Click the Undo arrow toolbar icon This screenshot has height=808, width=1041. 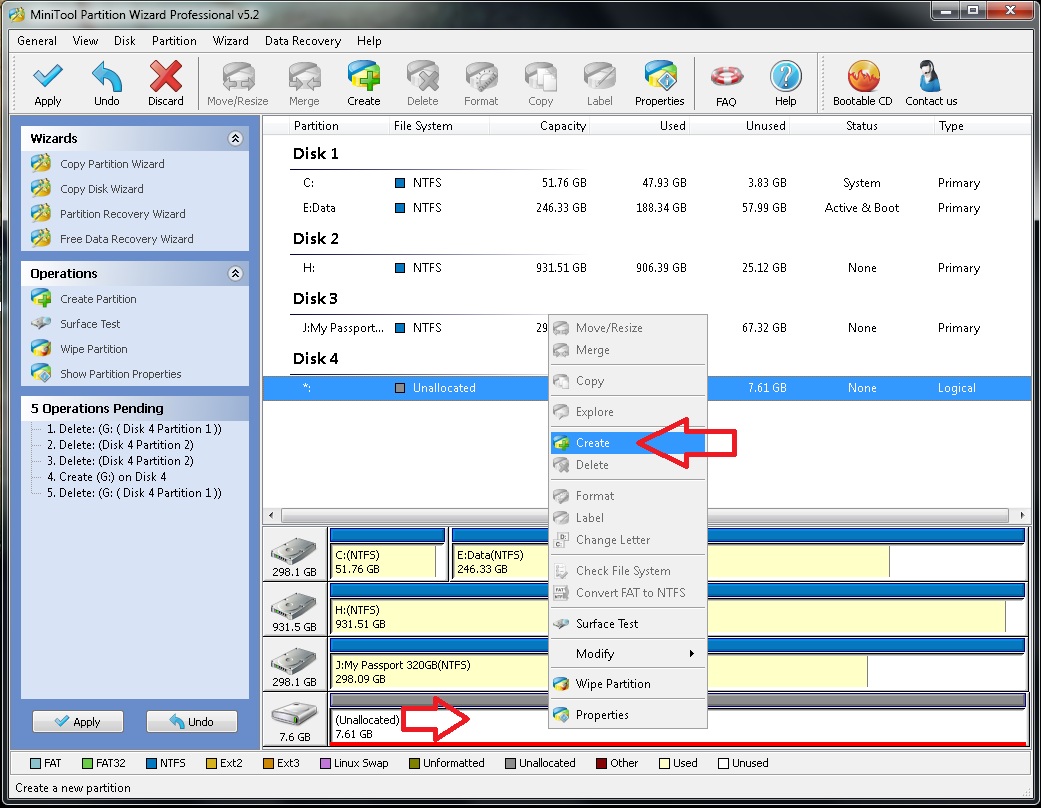point(106,77)
